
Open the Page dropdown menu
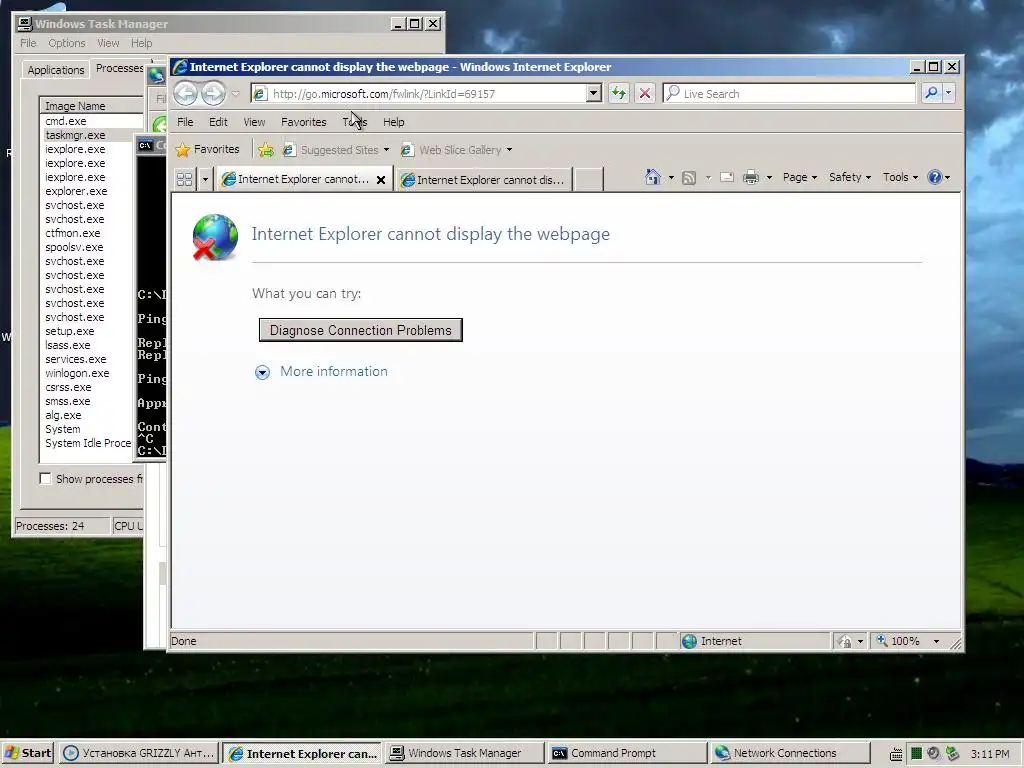[799, 177]
